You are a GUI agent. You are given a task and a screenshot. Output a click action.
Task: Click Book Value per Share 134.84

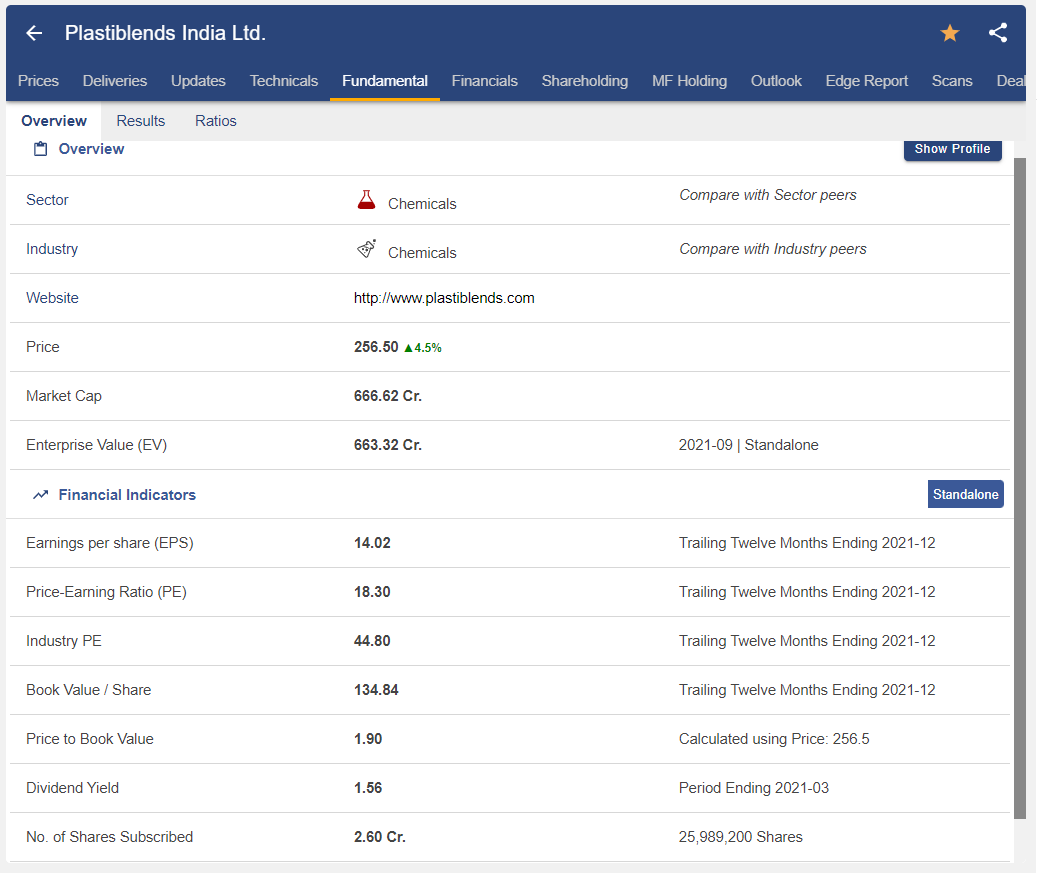(x=376, y=690)
